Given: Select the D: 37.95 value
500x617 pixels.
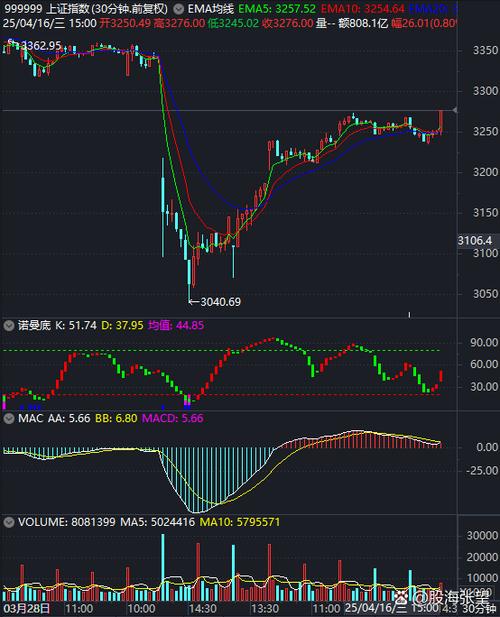Looking at the screenshot, I should pyautogui.click(x=122, y=325).
